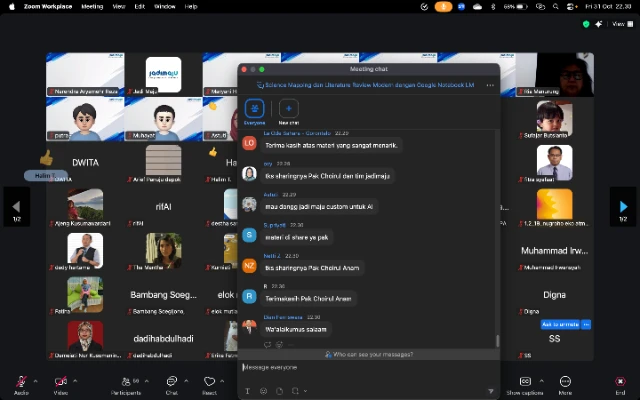Image resolution: width=640 pixels, height=400 pixels.
Task: Reply icon under 'Wa'alaikumus salaam' message
Action: click(x=267, y=344)
